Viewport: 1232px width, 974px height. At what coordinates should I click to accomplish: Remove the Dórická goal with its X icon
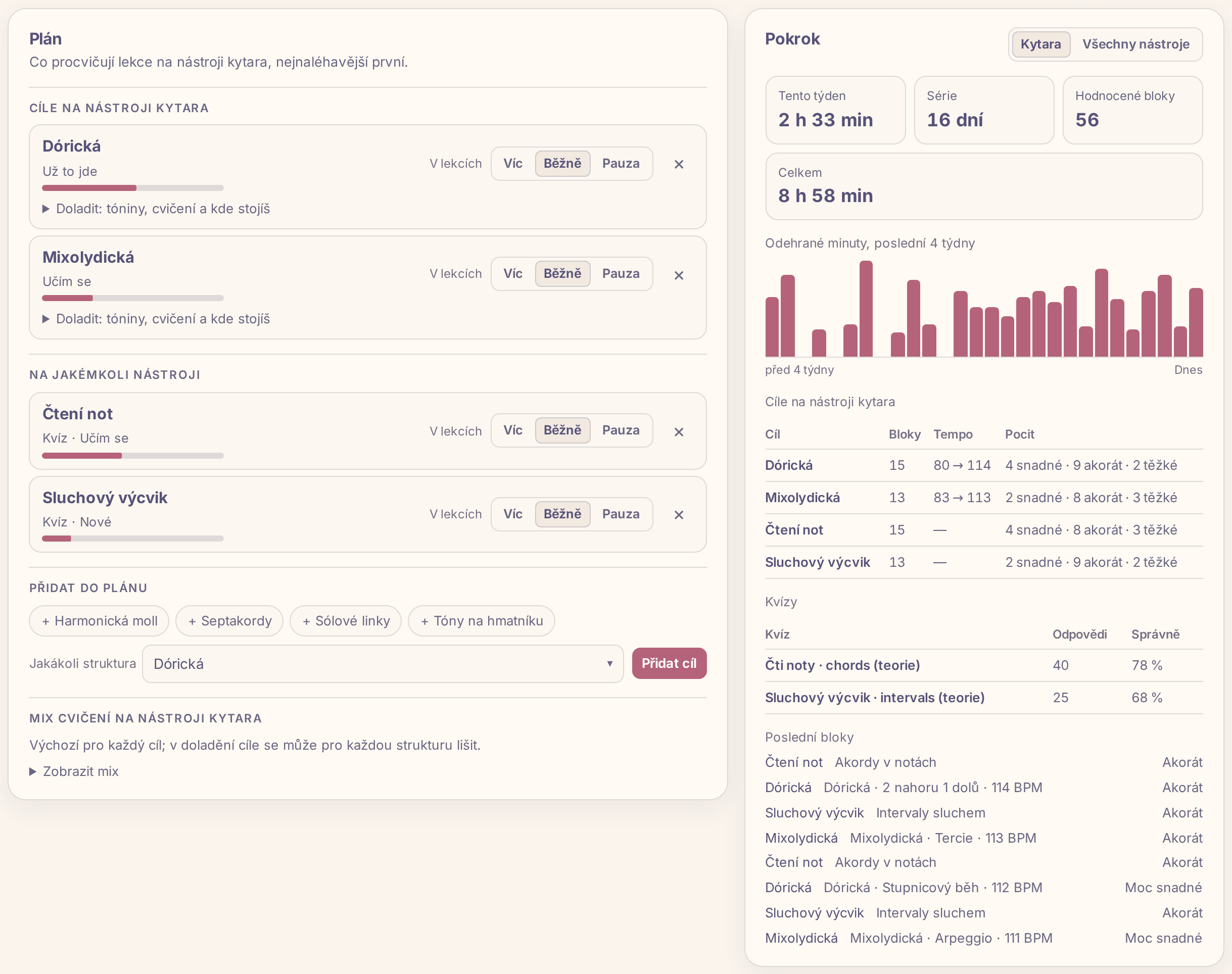[679, 164]
